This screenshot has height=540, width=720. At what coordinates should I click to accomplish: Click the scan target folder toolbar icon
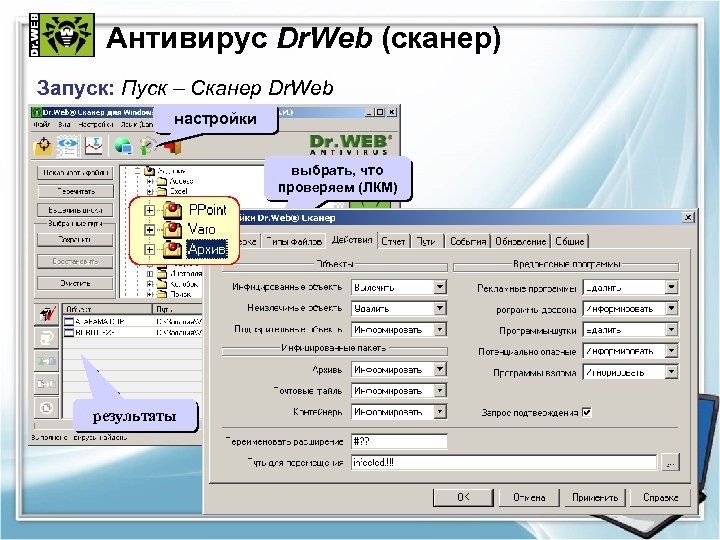point(44,146)
